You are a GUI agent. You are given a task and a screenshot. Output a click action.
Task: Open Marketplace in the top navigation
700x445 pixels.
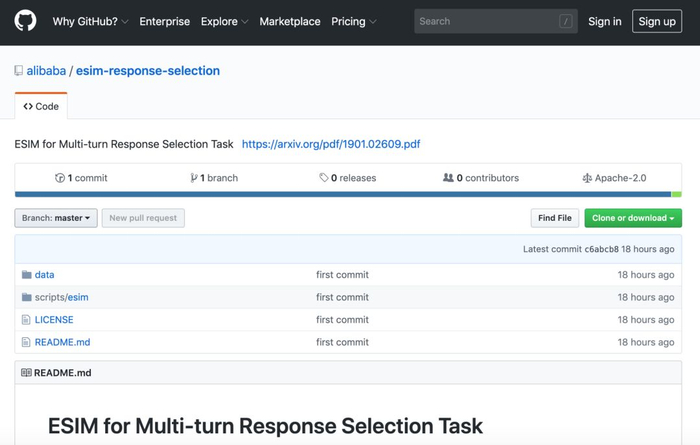(290, 21)
